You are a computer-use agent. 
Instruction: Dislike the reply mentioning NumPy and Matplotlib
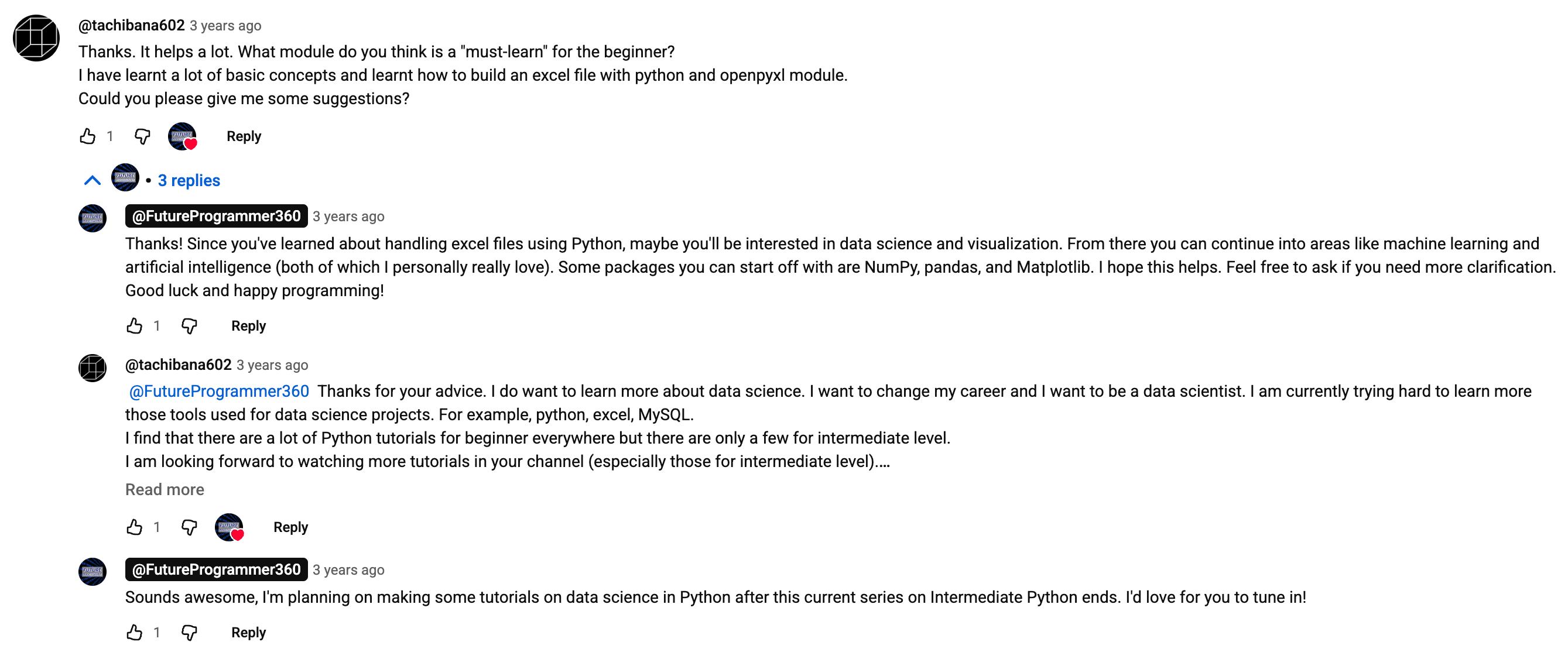pos(189,326)
